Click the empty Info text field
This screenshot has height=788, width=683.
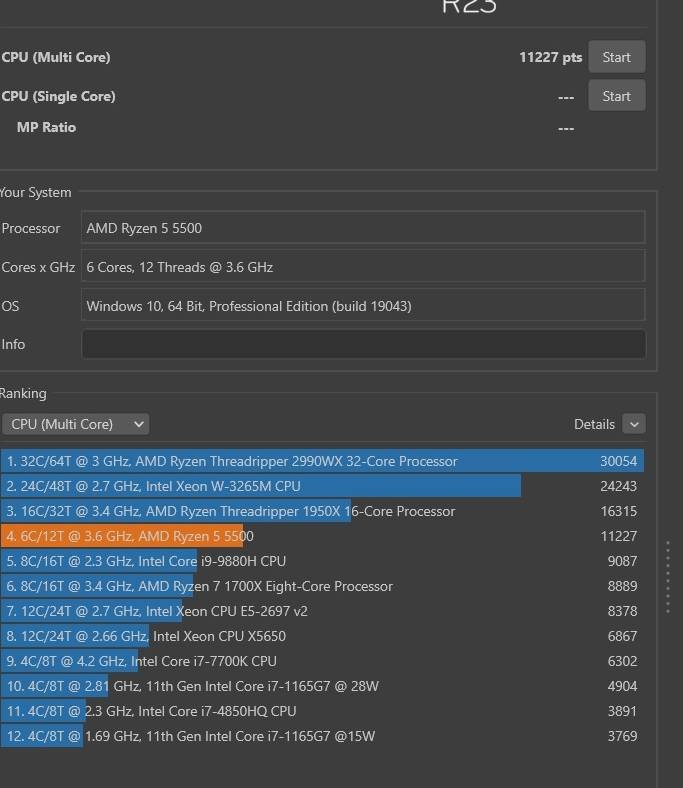(x=363, y=344)
